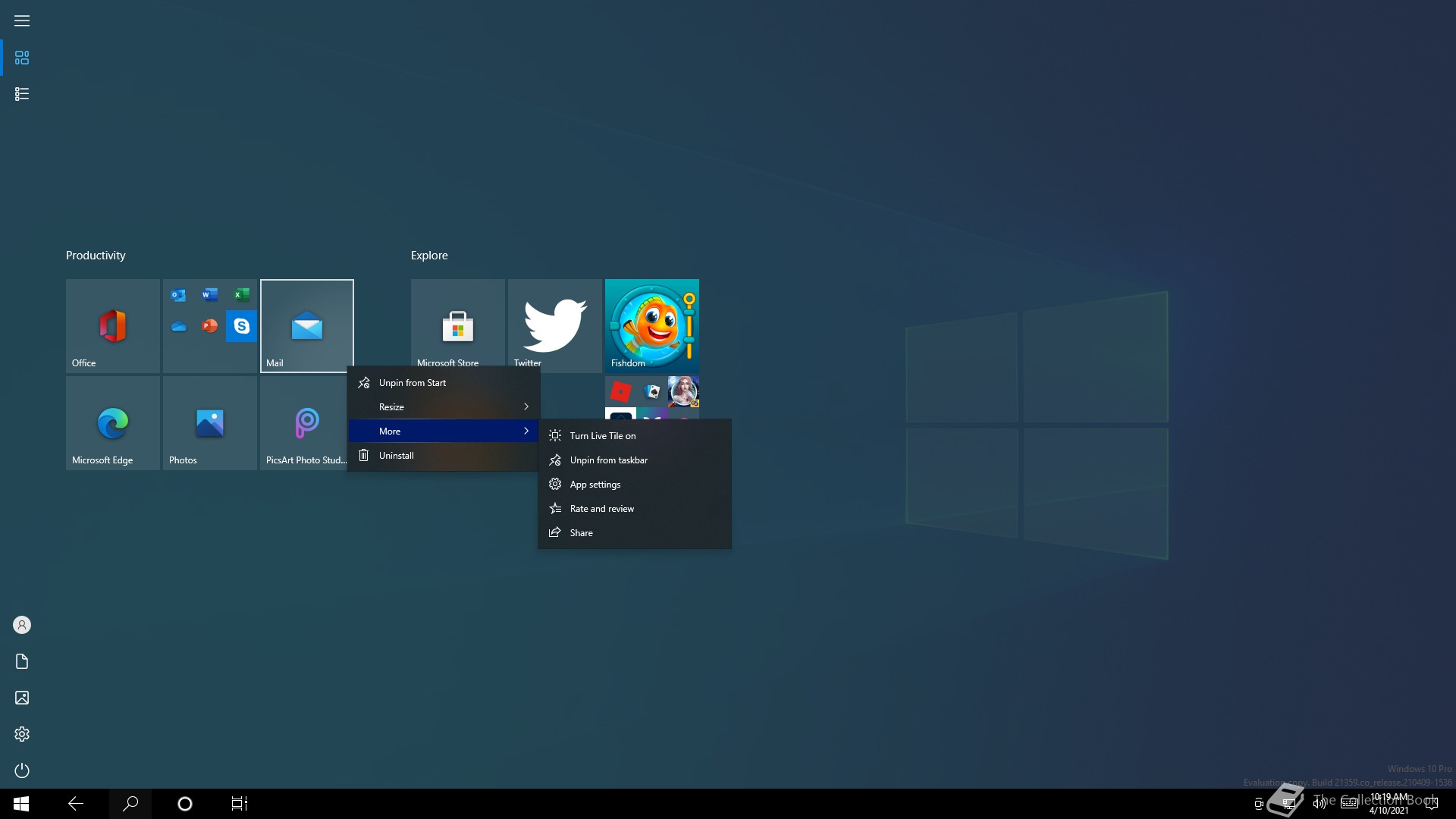This screenshot has height=819, width=1456.
Task: Open the Office tile
Action: pos(113,326)
